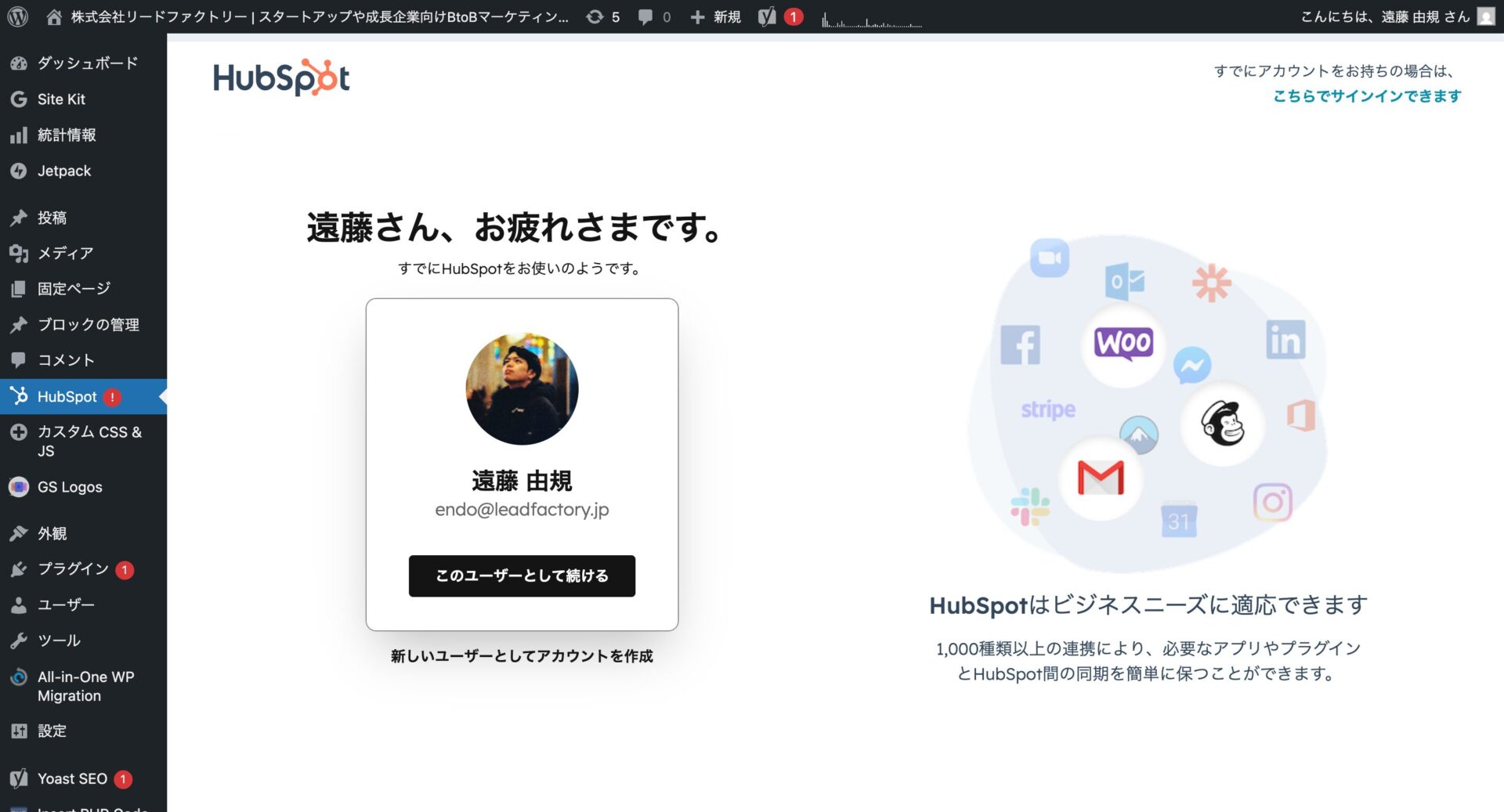Go to 統計情報 in sidebar
The width and height of the screenshot is (1504, 812).
click(x=67, y=135)
